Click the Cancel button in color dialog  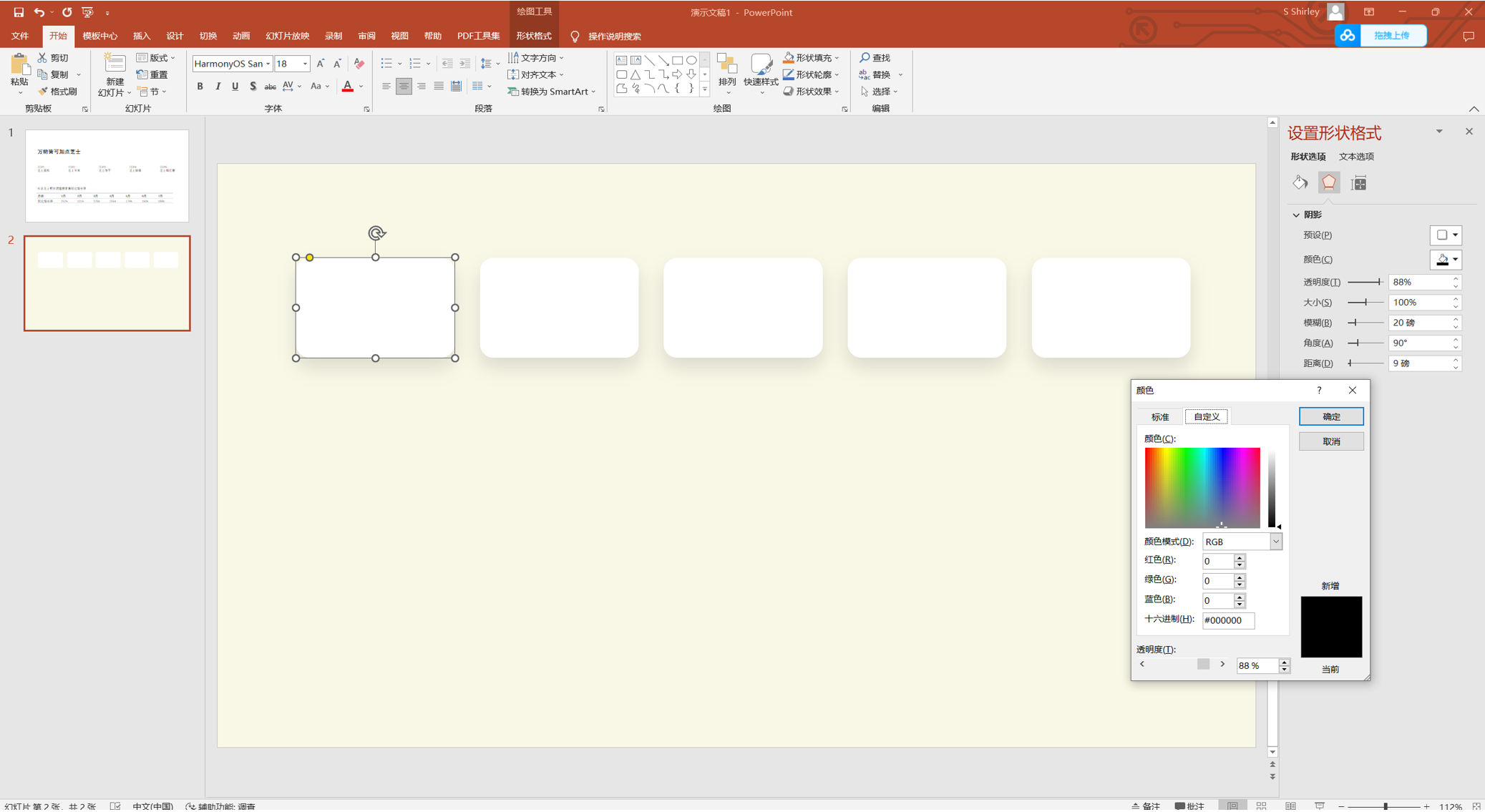[1330, 441]
